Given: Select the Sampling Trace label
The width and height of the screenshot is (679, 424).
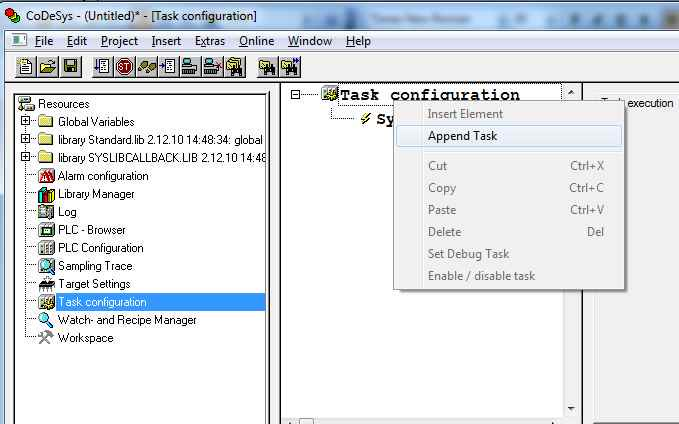Looking at the screenshot, I should tap(95, 266).
